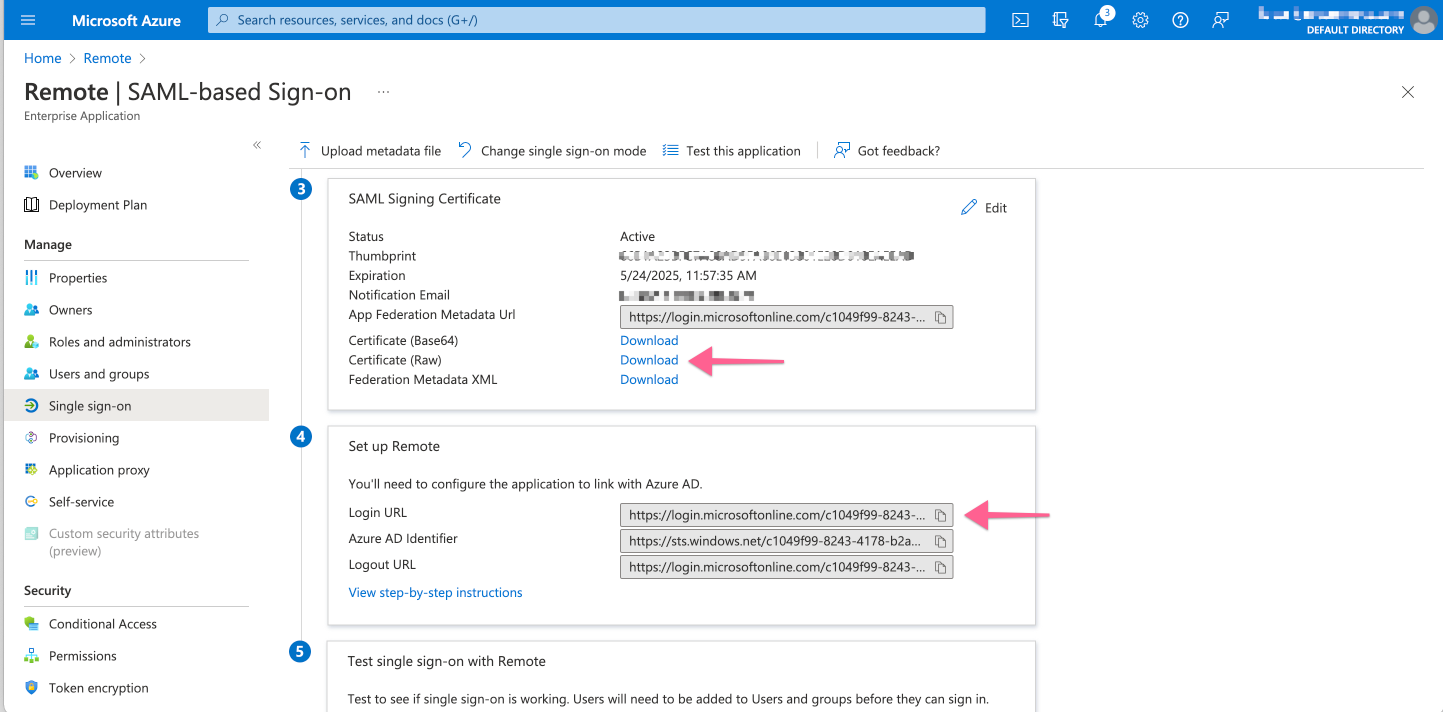Open Azure Cloud Shell
This screenshot has height=712, width=1443.
(1019, 20)
